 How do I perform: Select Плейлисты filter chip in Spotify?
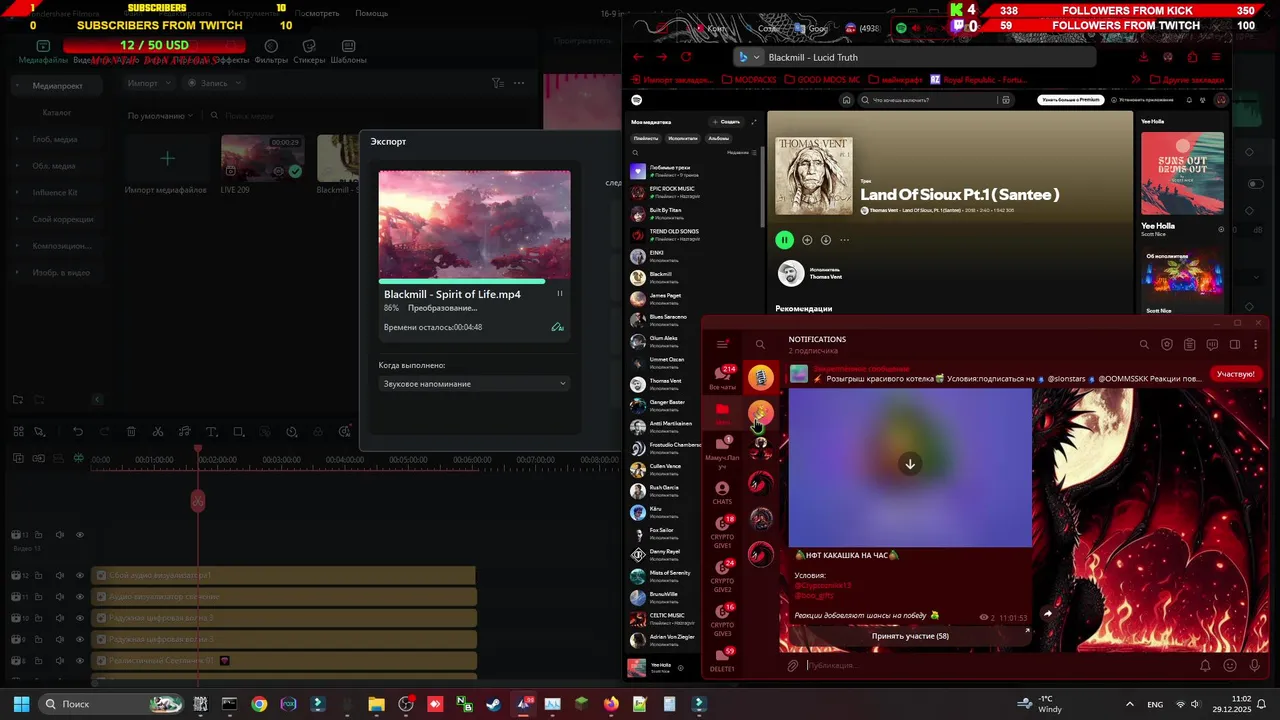(646, 138)
